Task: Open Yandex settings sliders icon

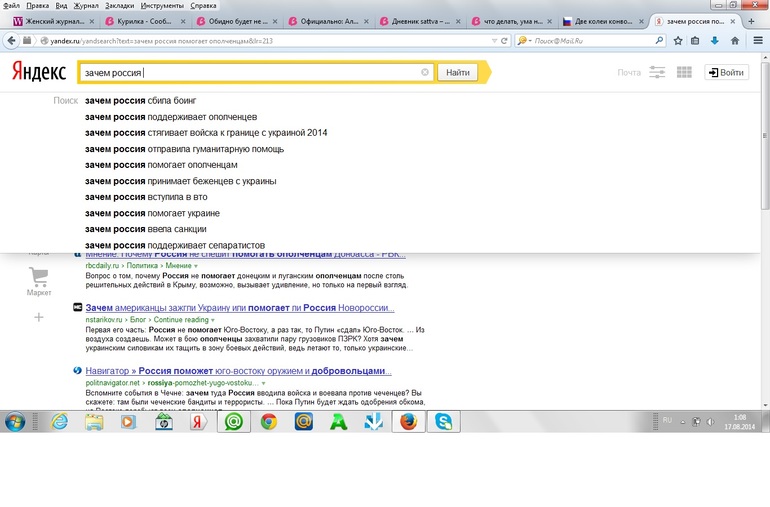Action: pyautogui.click(x=657, y=72)
